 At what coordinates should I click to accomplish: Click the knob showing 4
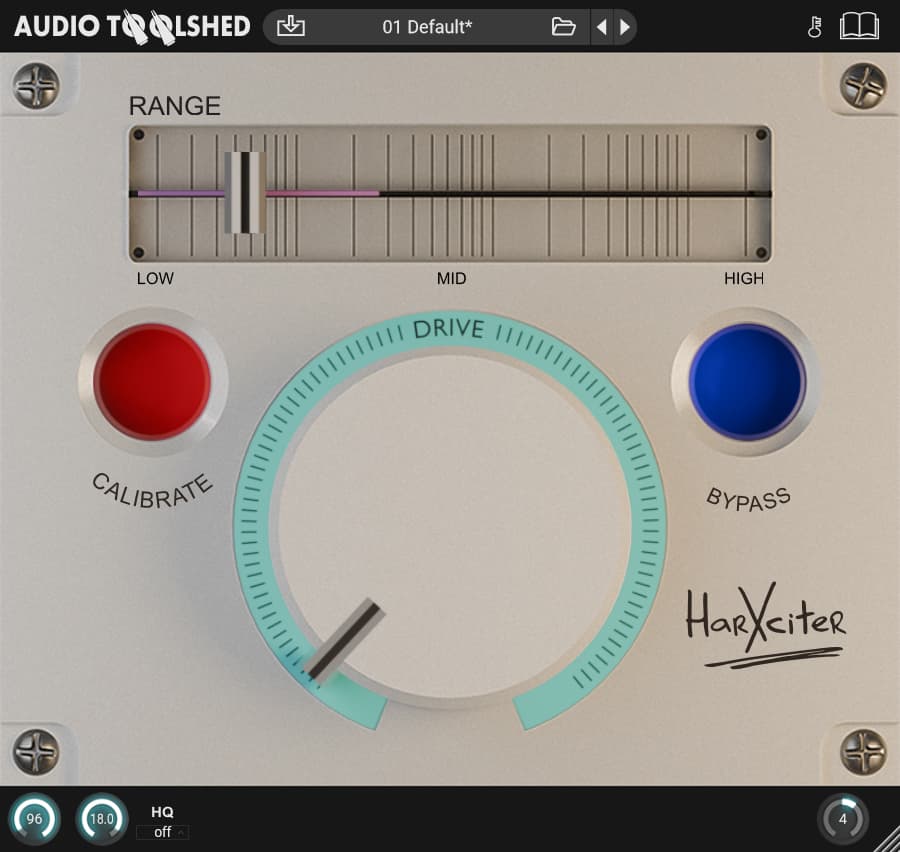(842, 819)
